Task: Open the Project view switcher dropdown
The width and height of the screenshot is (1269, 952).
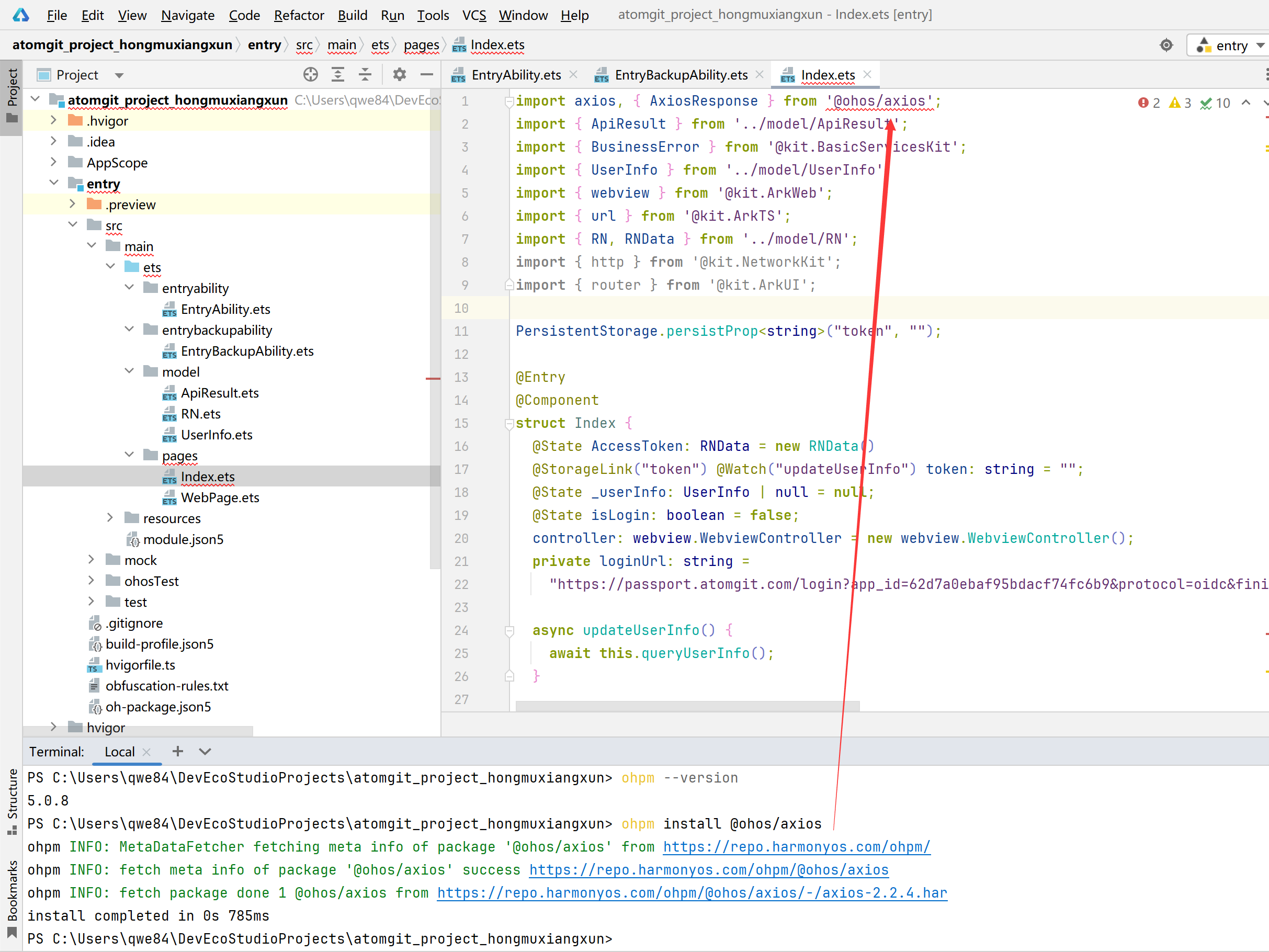Action: pyautogui.click(x=119, y=75)
